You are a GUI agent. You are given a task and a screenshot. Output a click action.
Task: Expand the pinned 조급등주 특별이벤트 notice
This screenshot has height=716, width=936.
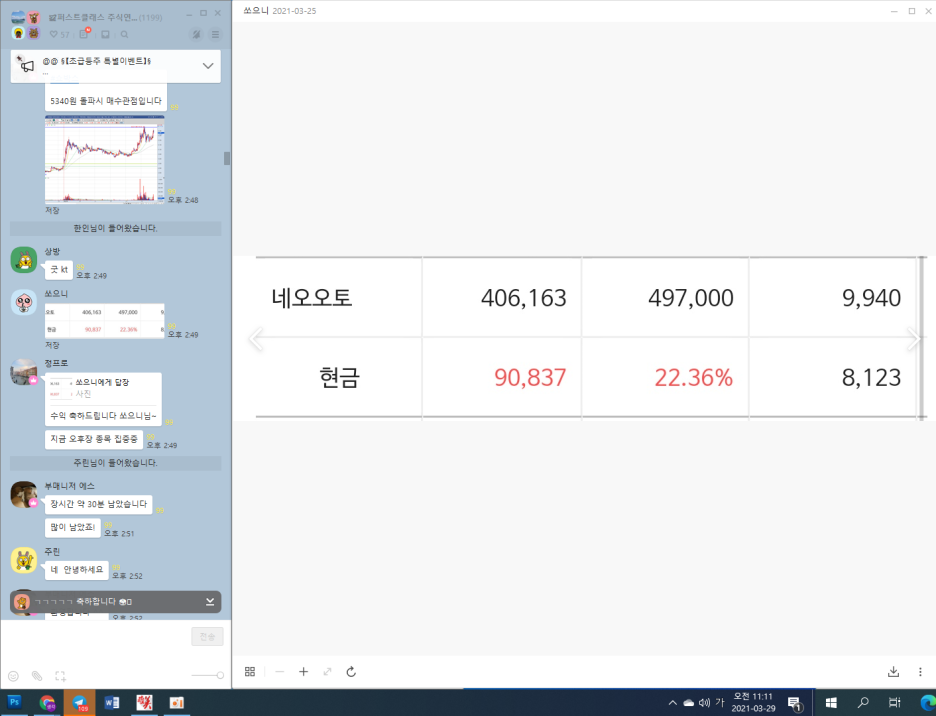tap(208, 66)
